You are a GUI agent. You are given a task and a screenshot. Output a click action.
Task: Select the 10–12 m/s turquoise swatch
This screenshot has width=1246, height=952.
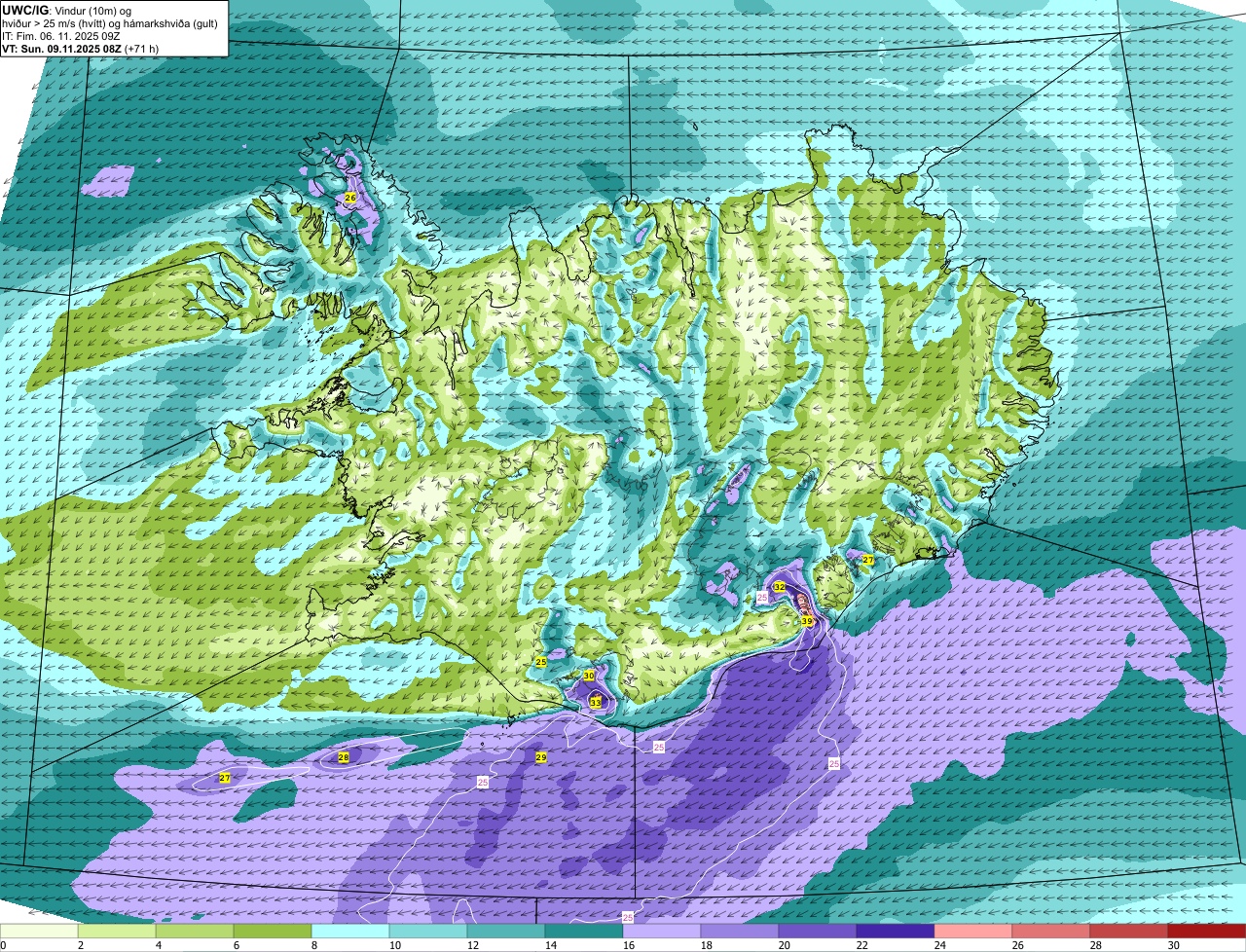(x=428, y=932)
